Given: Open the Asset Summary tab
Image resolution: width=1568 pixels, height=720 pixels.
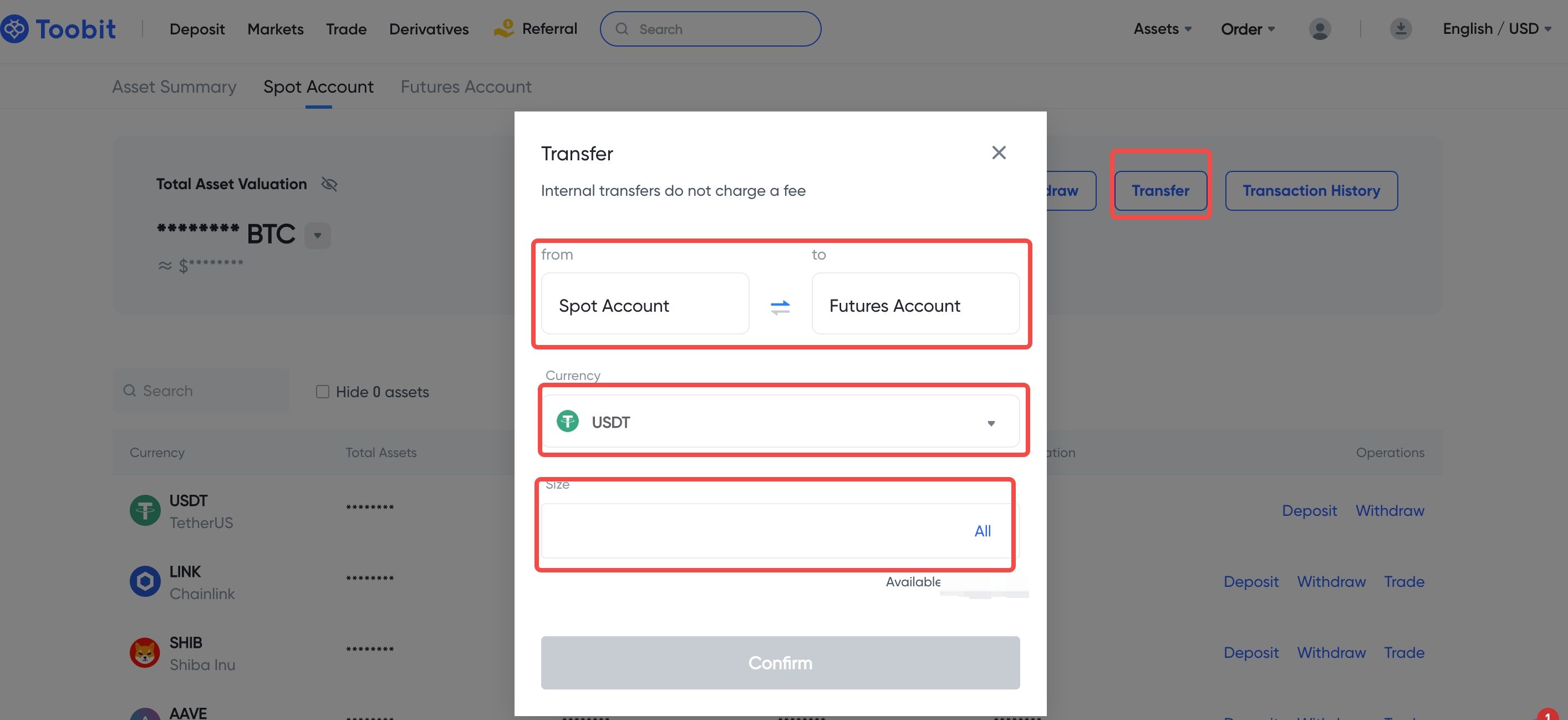Looking at the screenshot, I should [x=174, y=87].
